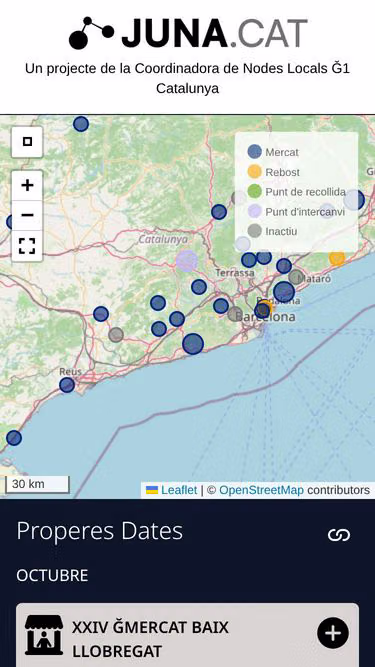Image resolution: width=375 pixels, height=667 pixels.
Task: Expand XXIV ĞMercat Baix Llobregat details
Action: pos(333,633)
